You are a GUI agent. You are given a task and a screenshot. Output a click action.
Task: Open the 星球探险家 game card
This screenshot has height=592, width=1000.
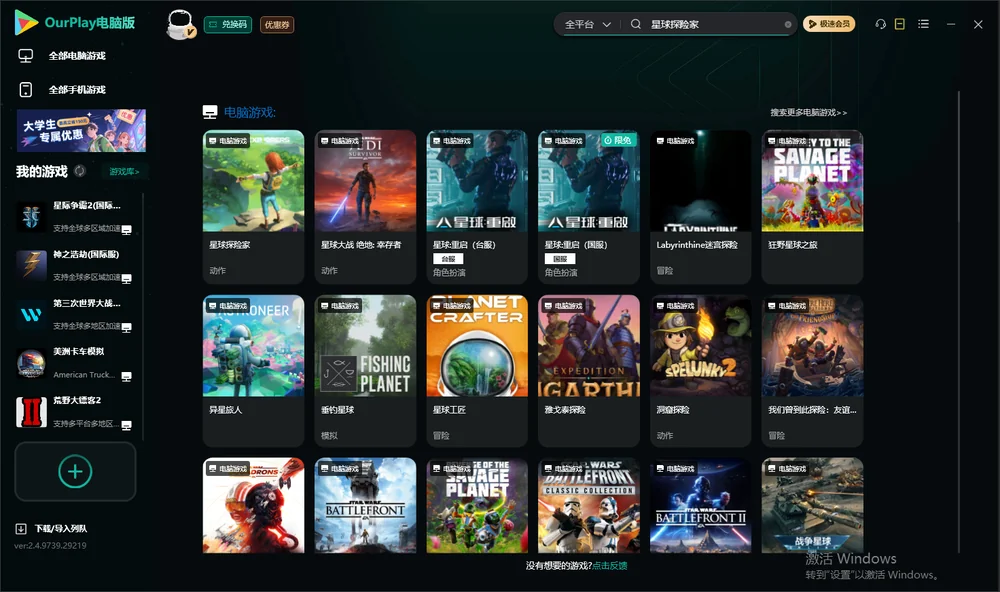point(253,207)
